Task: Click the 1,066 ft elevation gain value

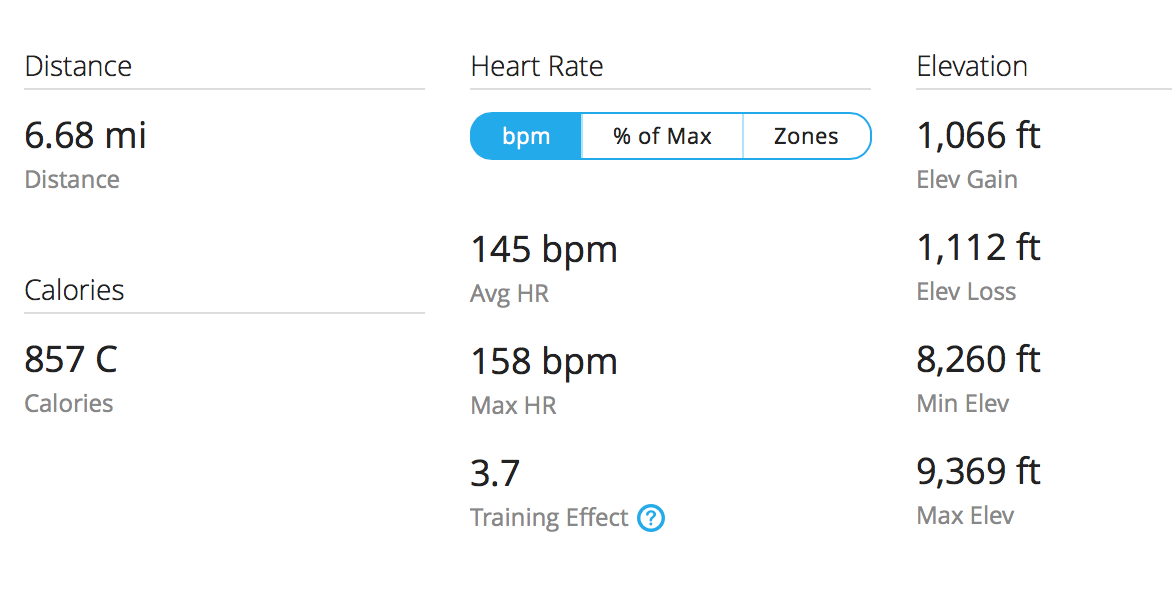Action: click(x=978, y=136)
